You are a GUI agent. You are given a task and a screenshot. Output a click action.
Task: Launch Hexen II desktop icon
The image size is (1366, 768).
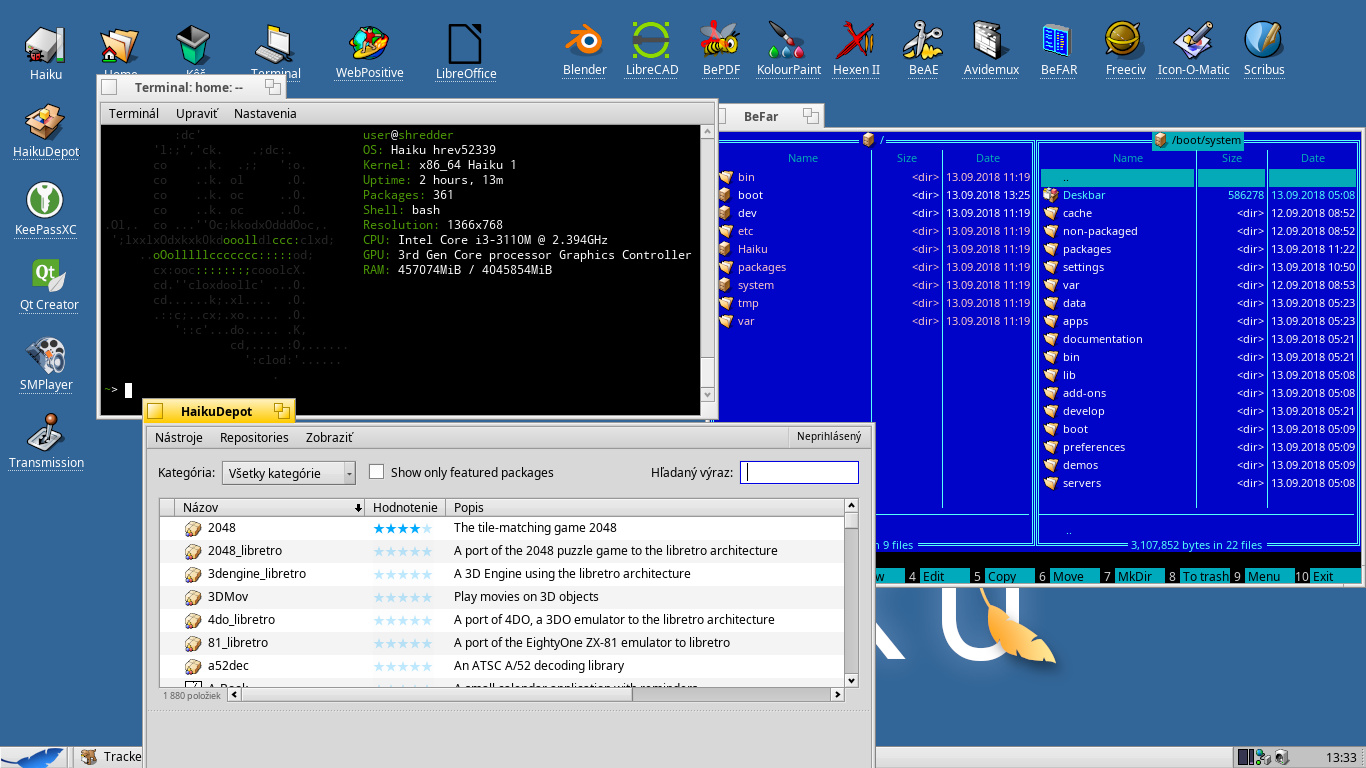coord(856,40)
